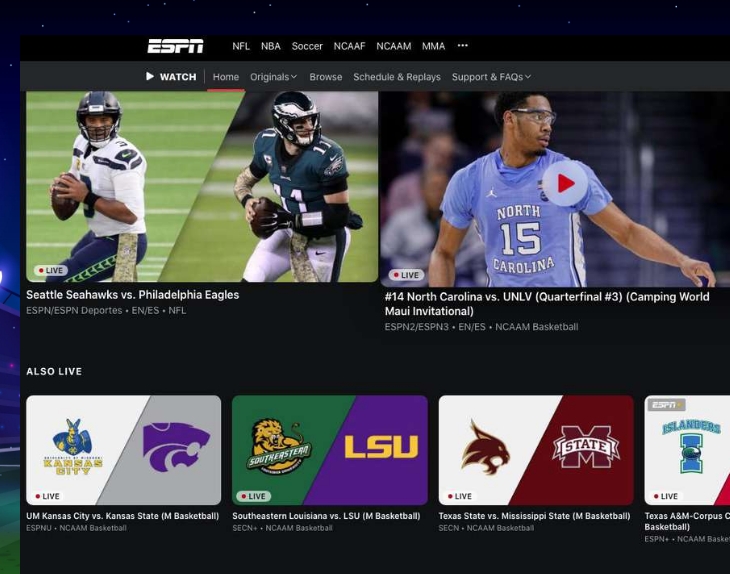730x574 pixels.
Task: Go to the Soccer section
Action: tap(307, 46)
